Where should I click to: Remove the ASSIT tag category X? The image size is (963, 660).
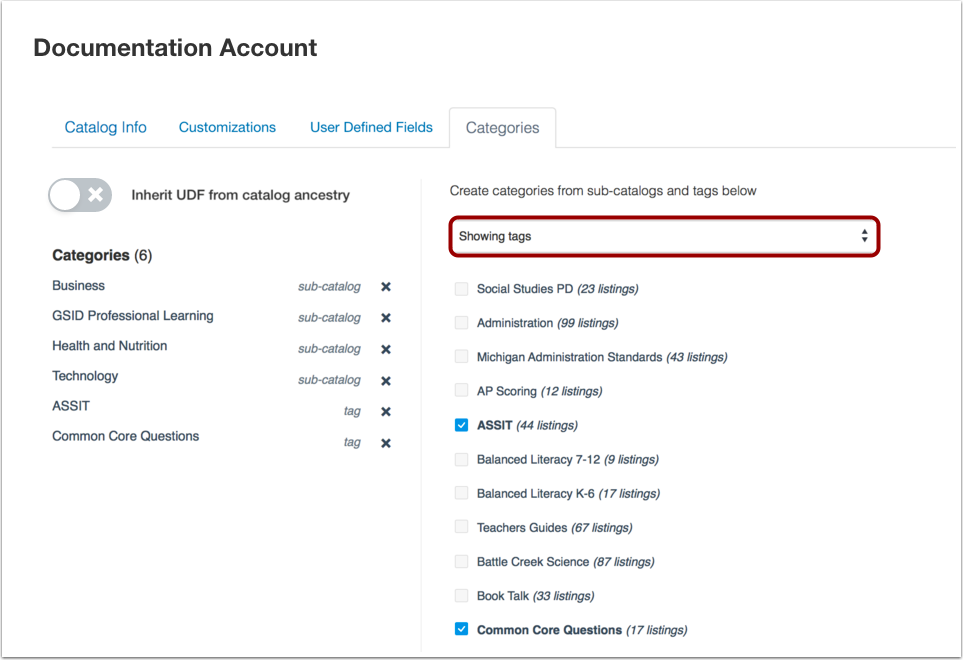[385, 412]
